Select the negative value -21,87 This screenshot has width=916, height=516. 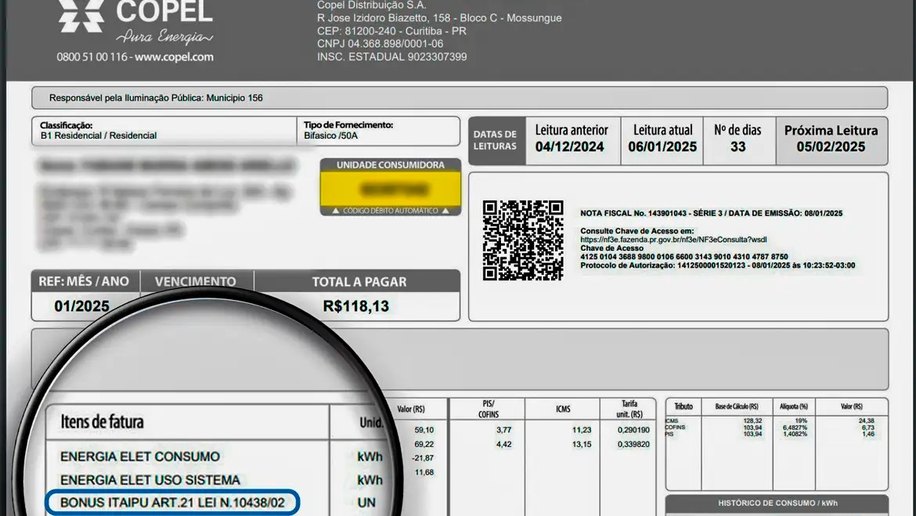coord(423,458)
